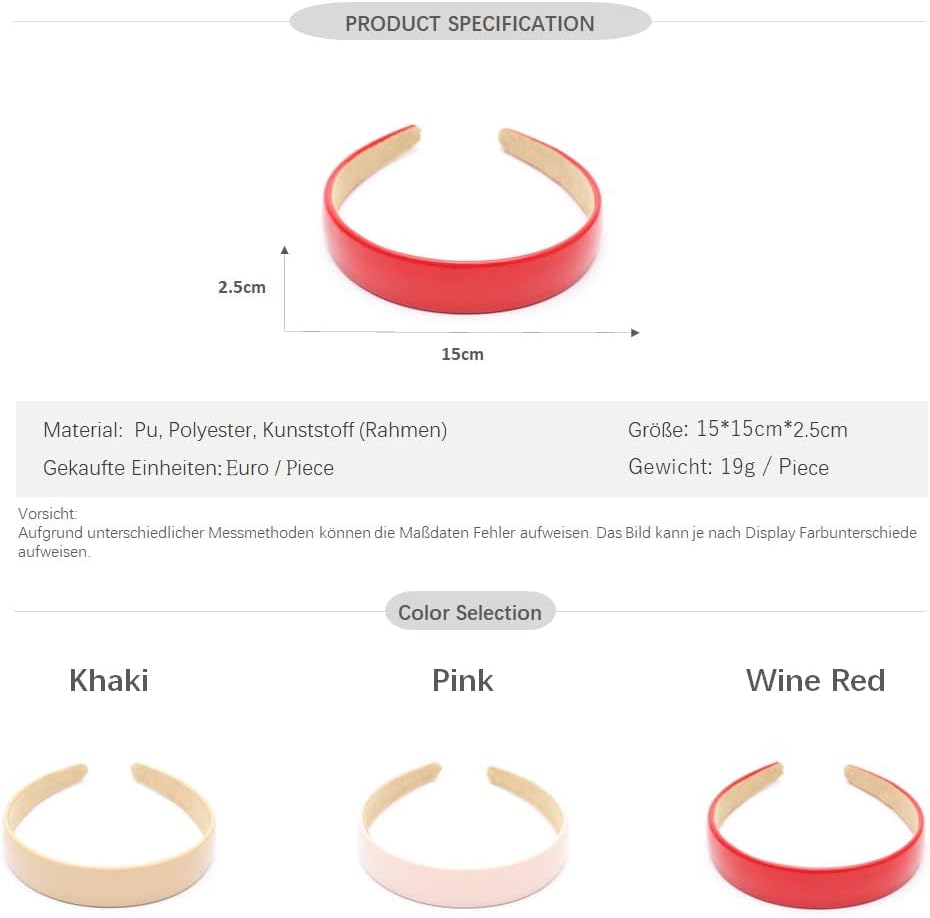Image resolution: width=930 pixels, height=918 pixels.
Task: Click the Vorsicht caution heading
Action: point(47,514)
